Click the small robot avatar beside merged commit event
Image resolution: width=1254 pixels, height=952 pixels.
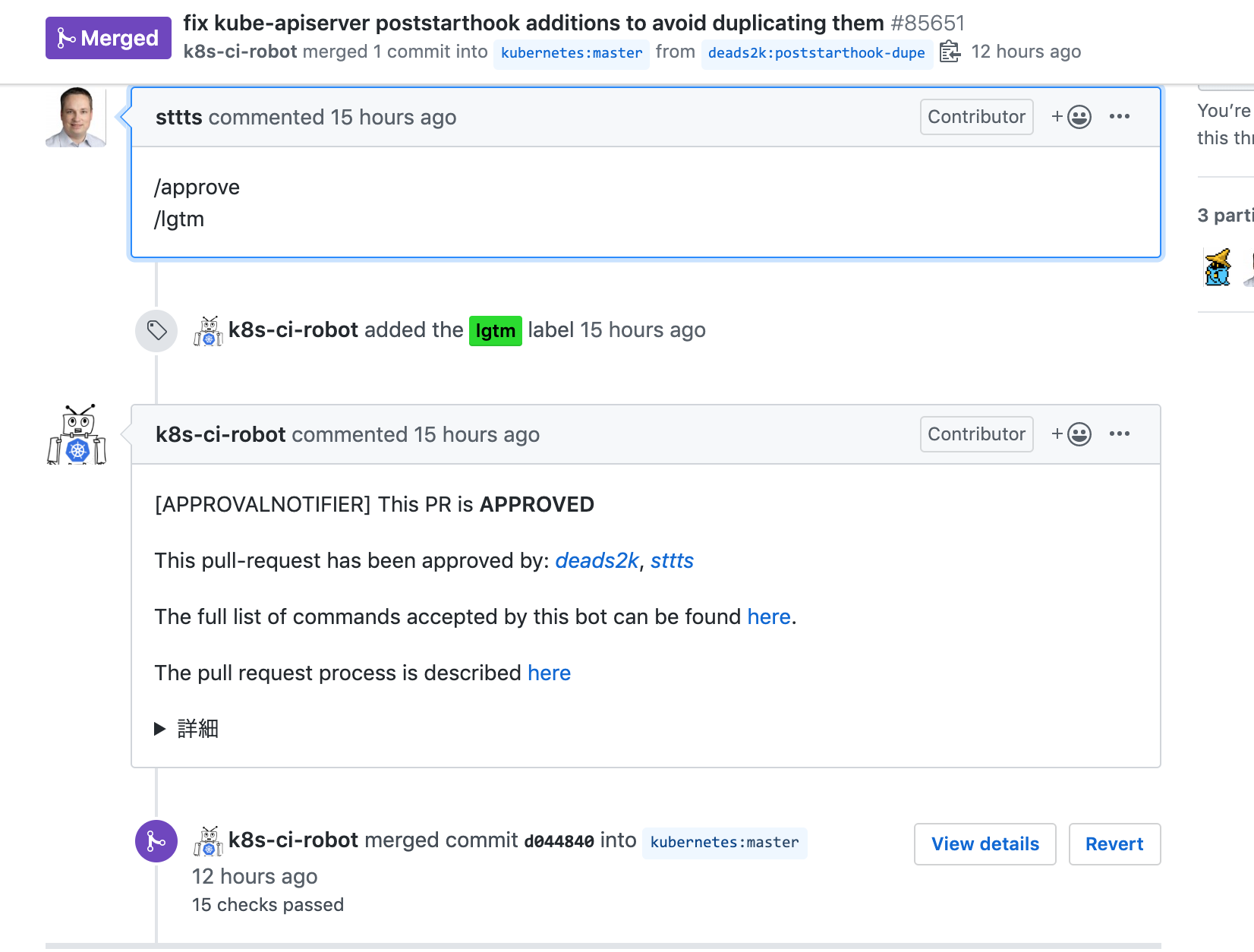coord(208,841)
